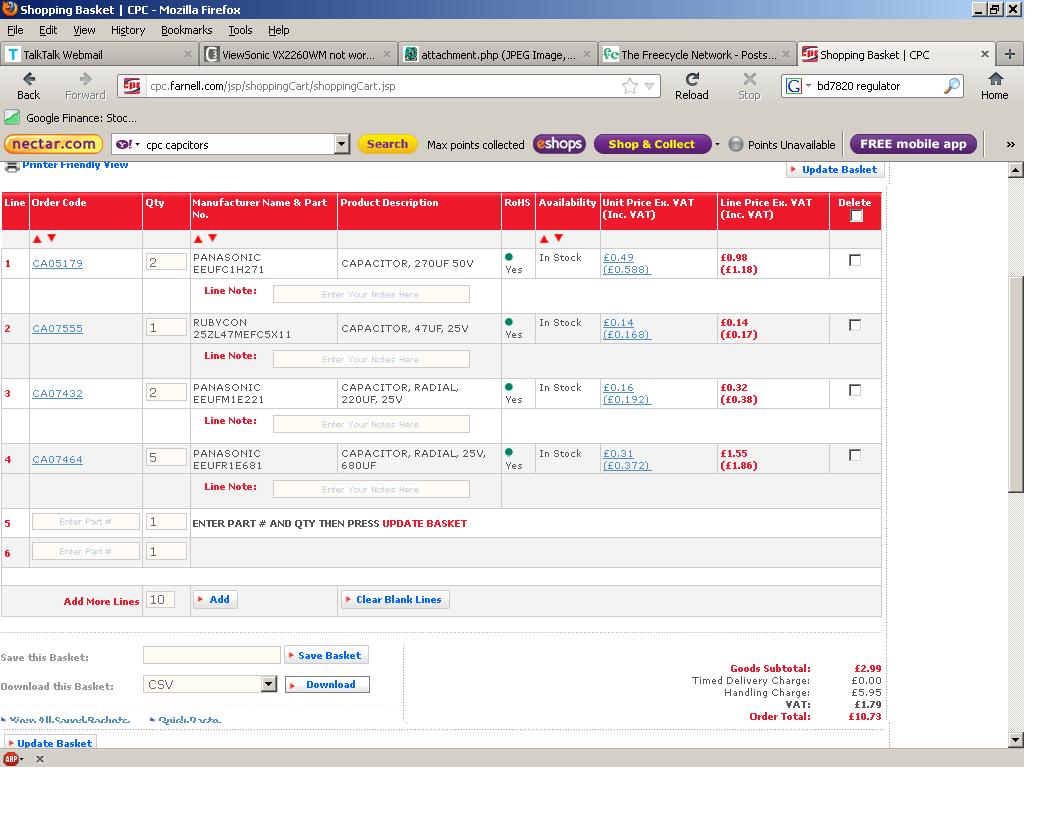Tick delete checkbox for CA07464
1051x817 pixels.
pyautogui.click(x=855, y=455)
